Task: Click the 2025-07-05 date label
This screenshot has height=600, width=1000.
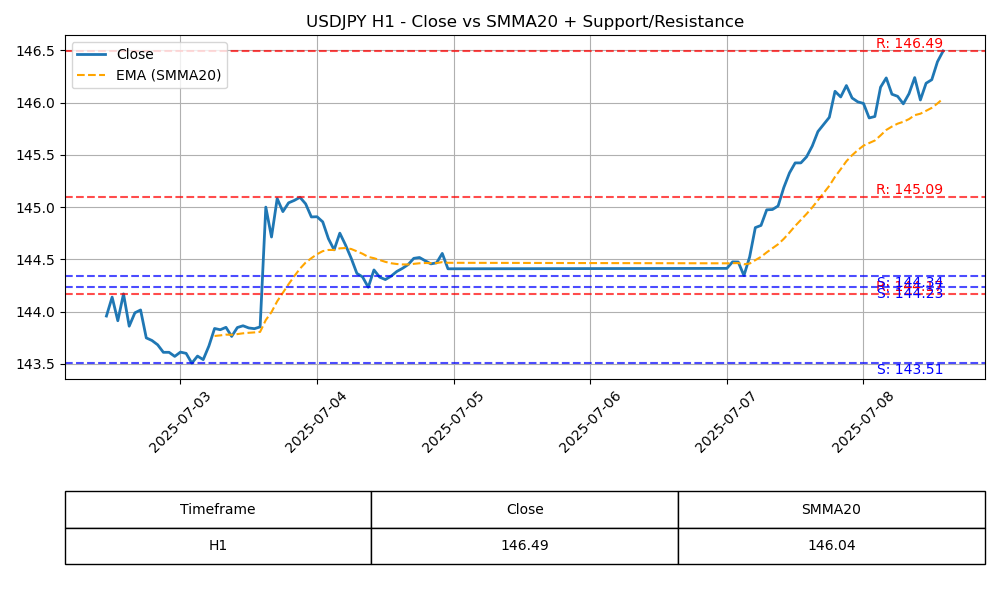Action: [452, 422]
